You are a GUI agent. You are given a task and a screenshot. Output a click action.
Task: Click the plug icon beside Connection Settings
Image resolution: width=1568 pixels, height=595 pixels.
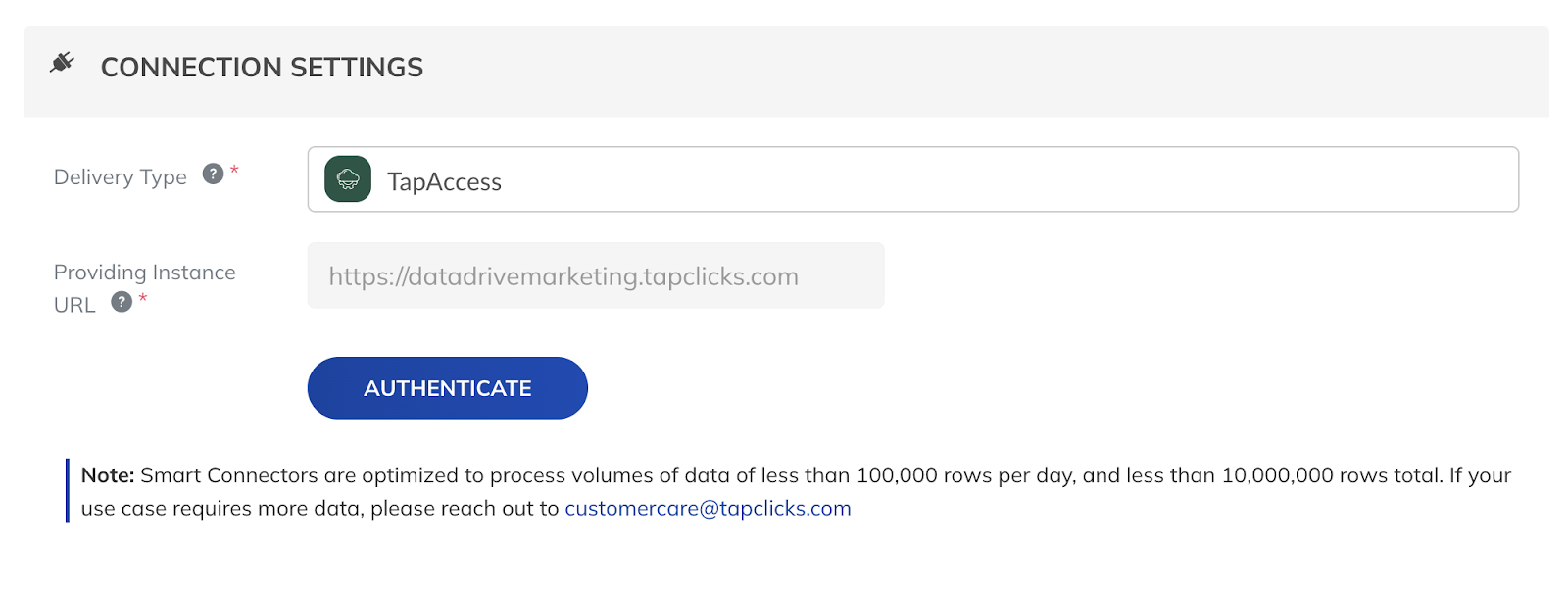[x=62, y=63]
